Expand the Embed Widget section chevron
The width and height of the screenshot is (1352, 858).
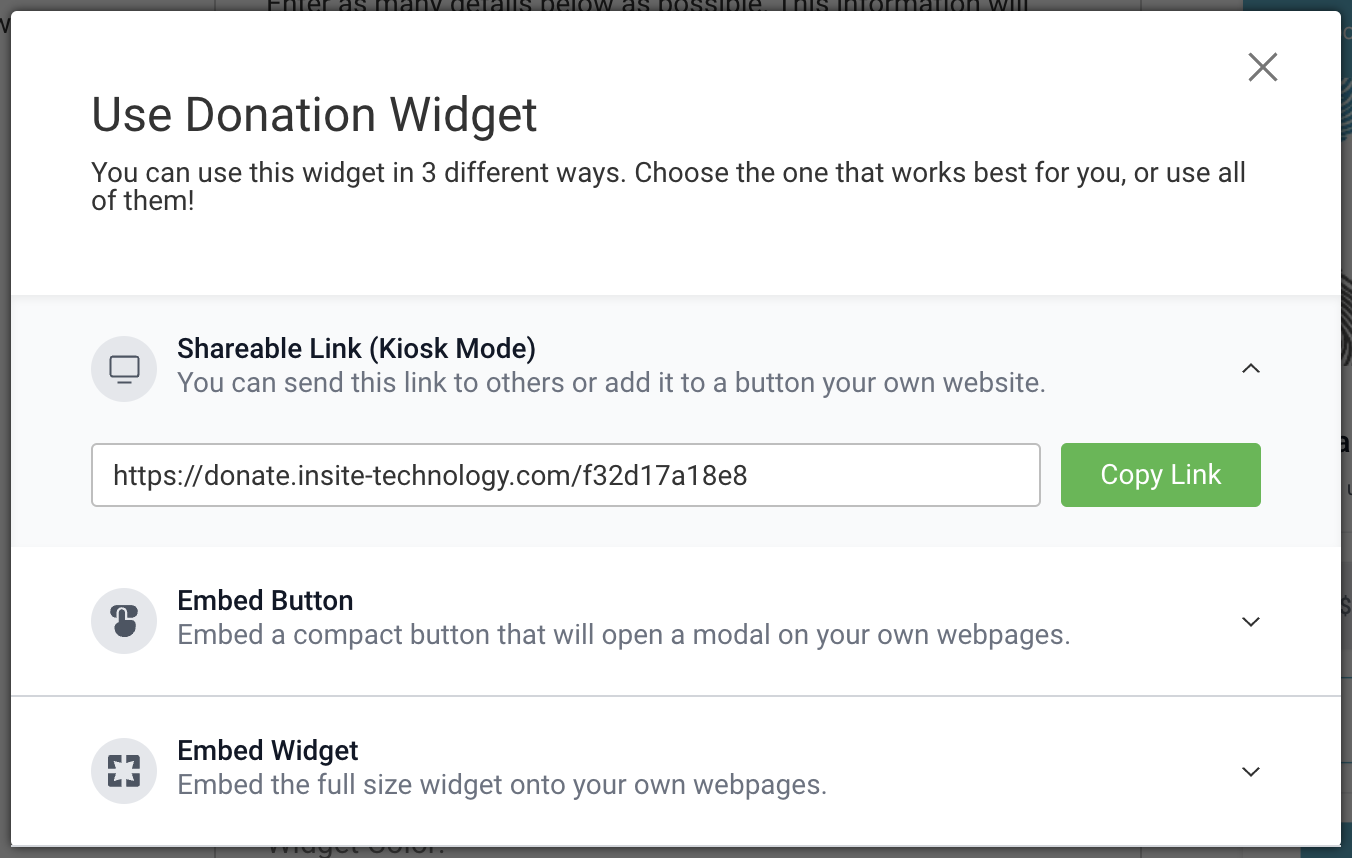pyautogui.click(x=1250, y=772)
